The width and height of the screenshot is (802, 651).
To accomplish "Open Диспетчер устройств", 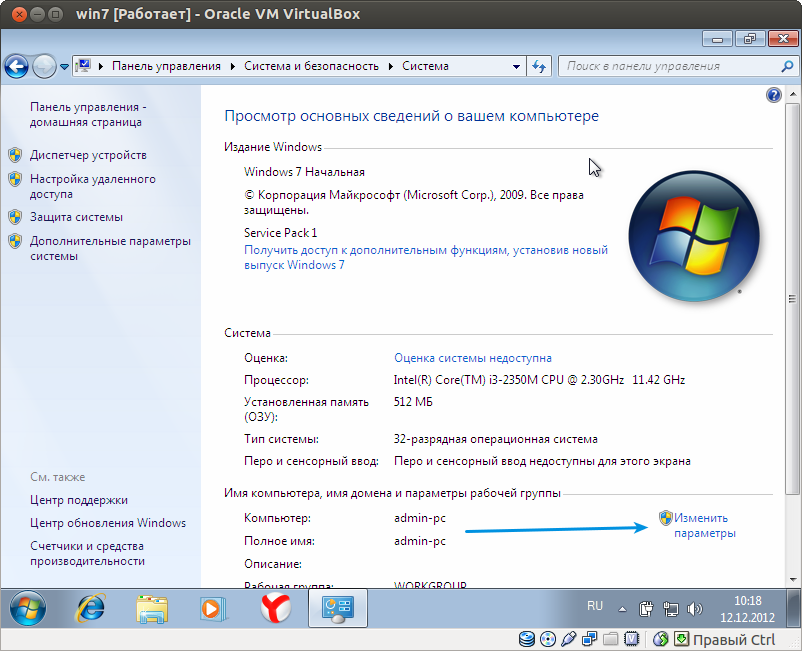I will [88, 155].
